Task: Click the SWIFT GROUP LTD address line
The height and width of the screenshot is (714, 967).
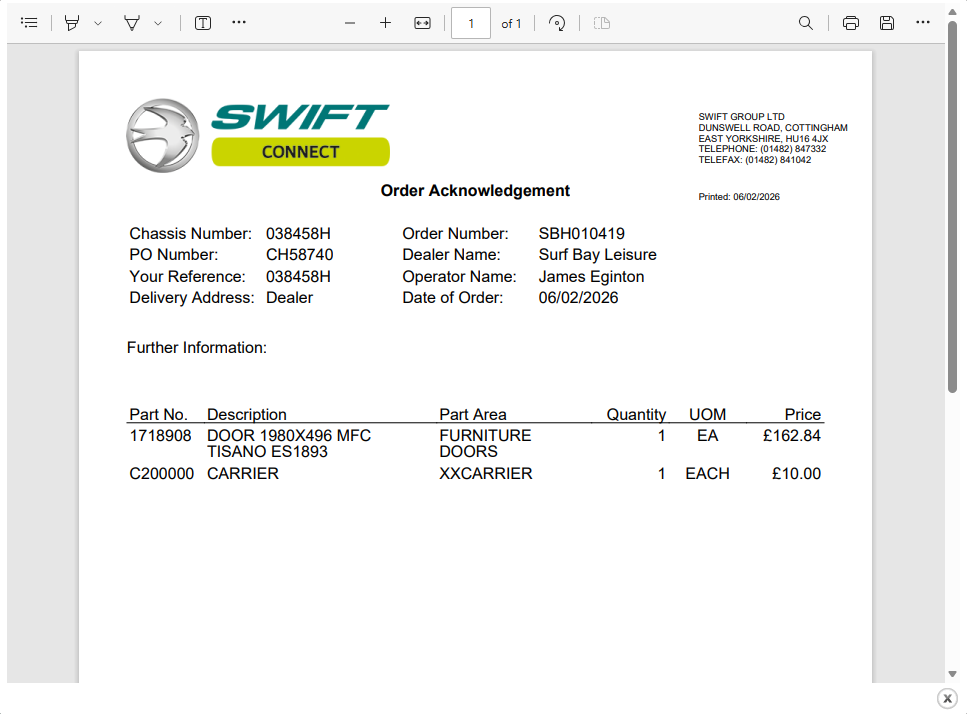Action: pos(741,117)
